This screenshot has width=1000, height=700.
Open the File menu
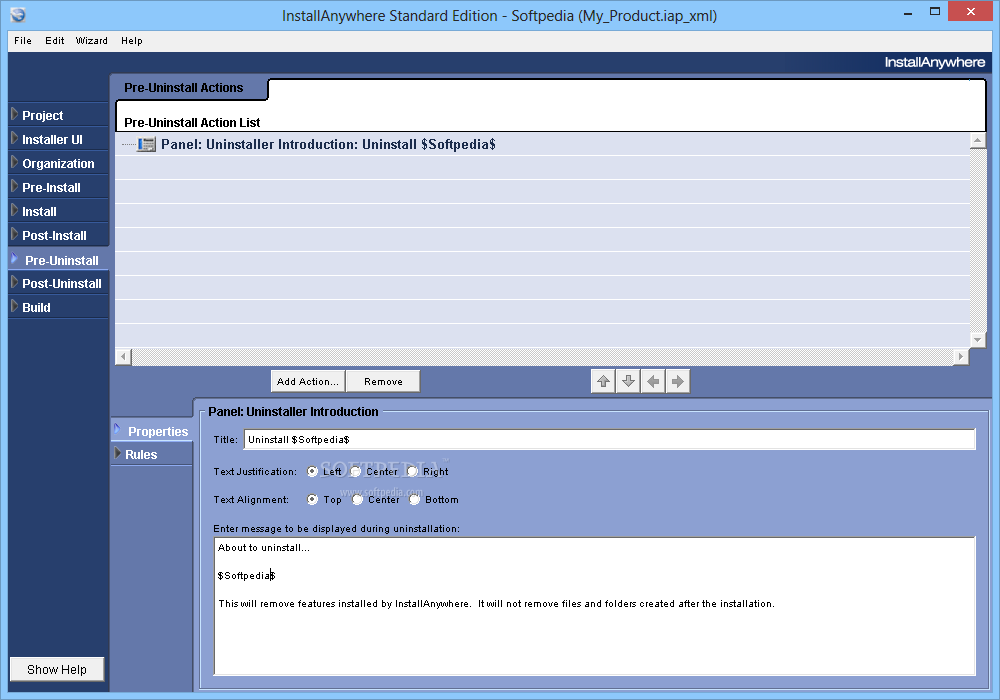pos(23,41)
